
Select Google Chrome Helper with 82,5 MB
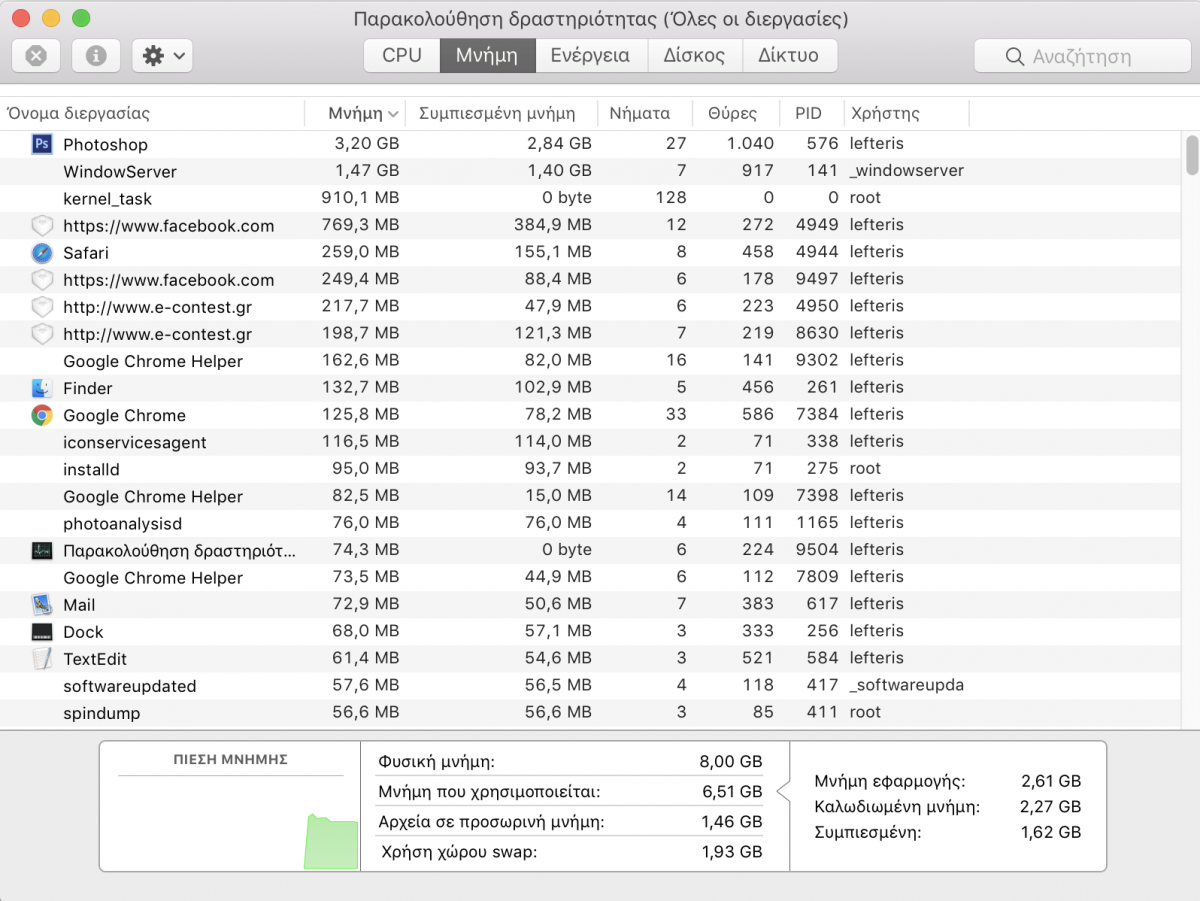point(590,495)
